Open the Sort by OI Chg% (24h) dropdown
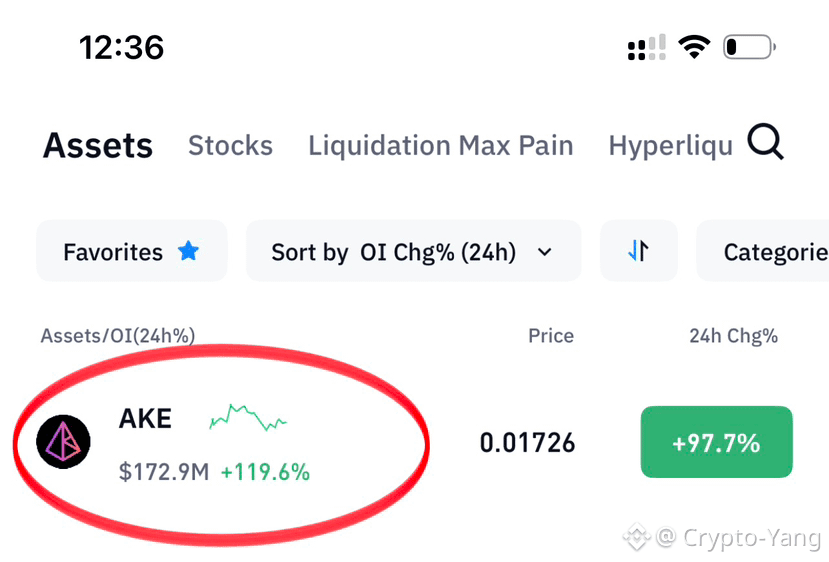Screen dimensions: 829x562 tap(413, 251)
